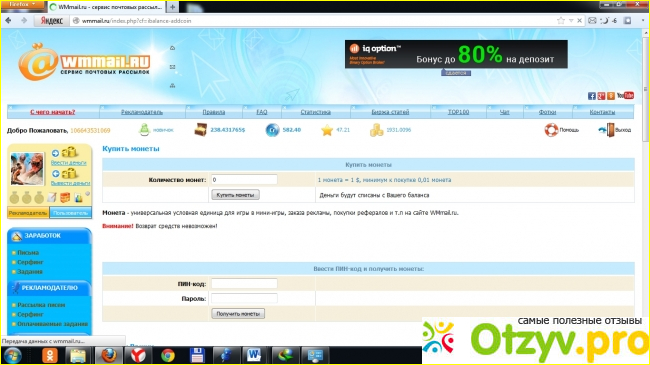Click the gold star rating icon
The width and height of the screenshot is (650, 365).
click(x=327, y=130)
